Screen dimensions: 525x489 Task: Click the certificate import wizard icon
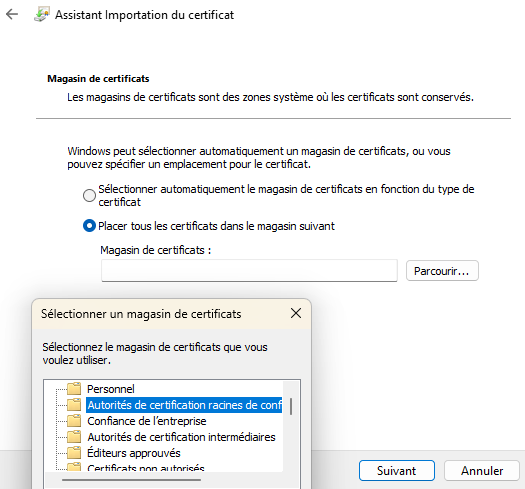tap(42, 14)
